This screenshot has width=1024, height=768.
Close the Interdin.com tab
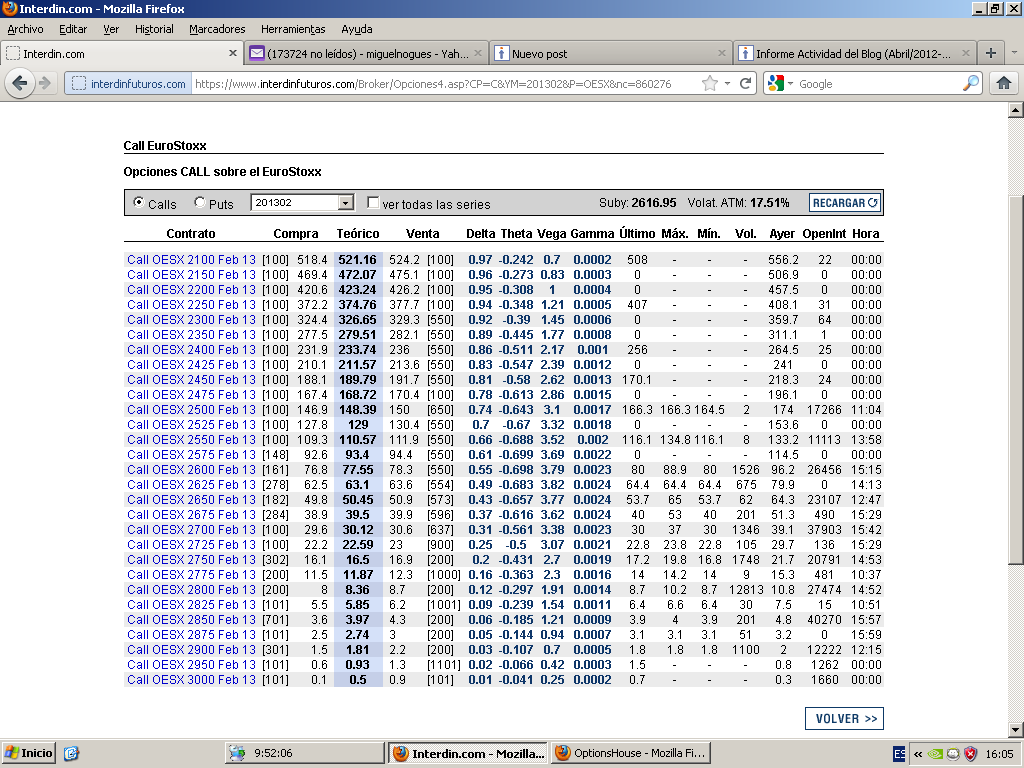click(233, 53)
